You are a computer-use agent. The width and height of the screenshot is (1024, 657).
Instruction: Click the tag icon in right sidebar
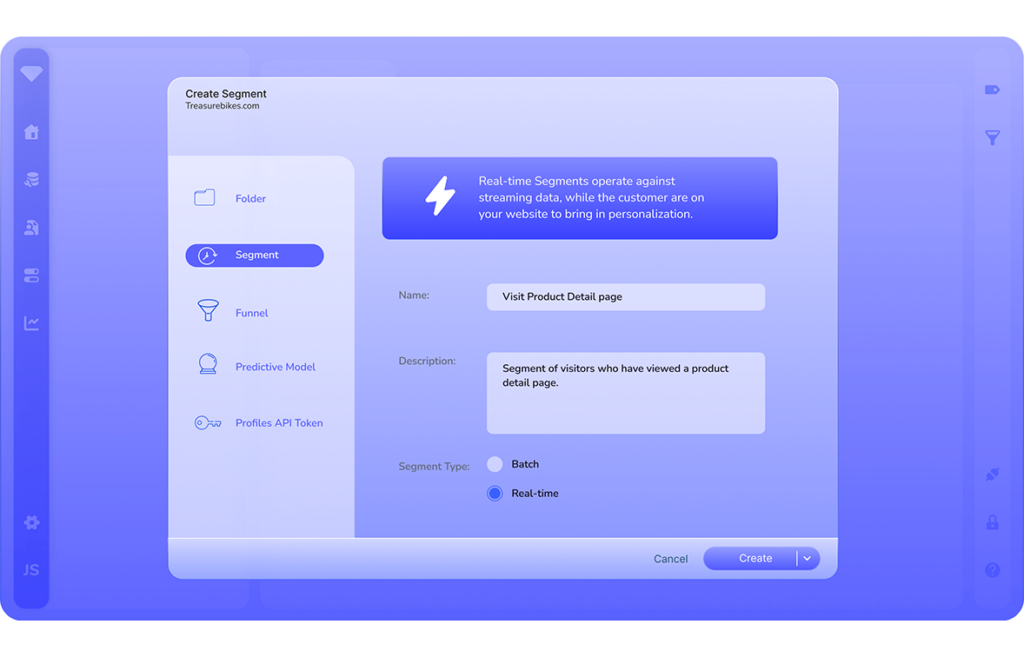pyautogui.click(x=992, y=90)
